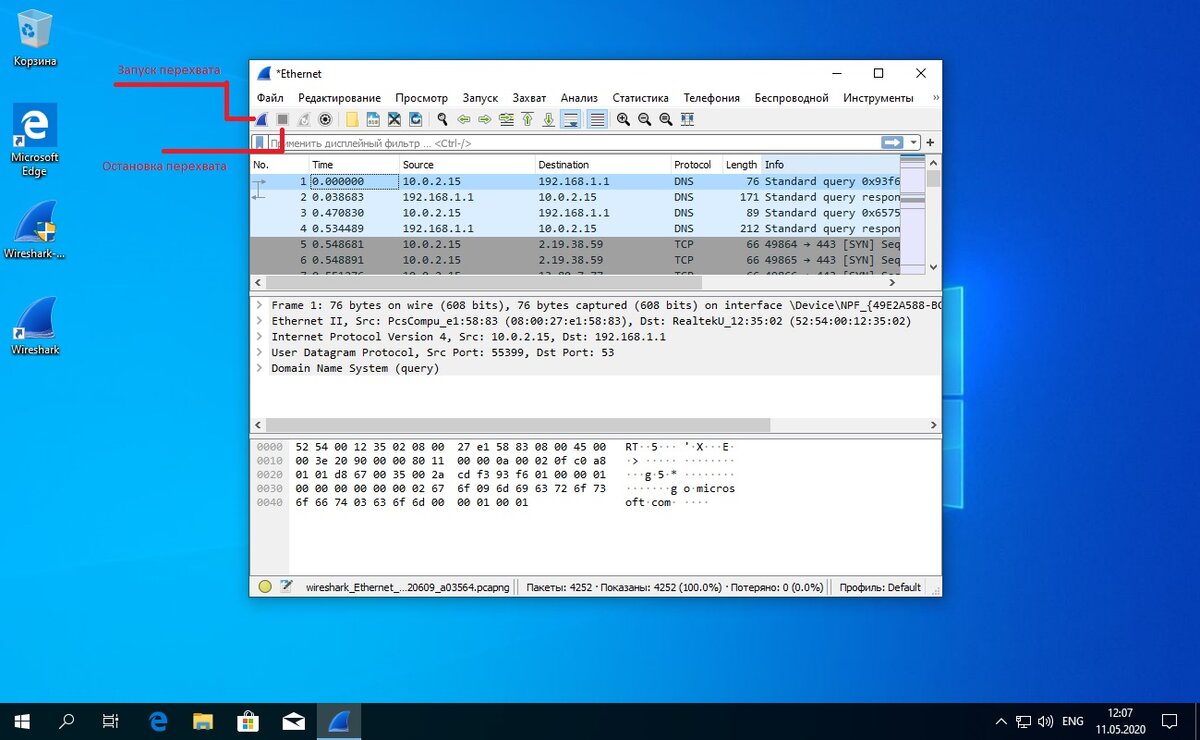Open capture file properties icon in status bar

pos(286,587)
